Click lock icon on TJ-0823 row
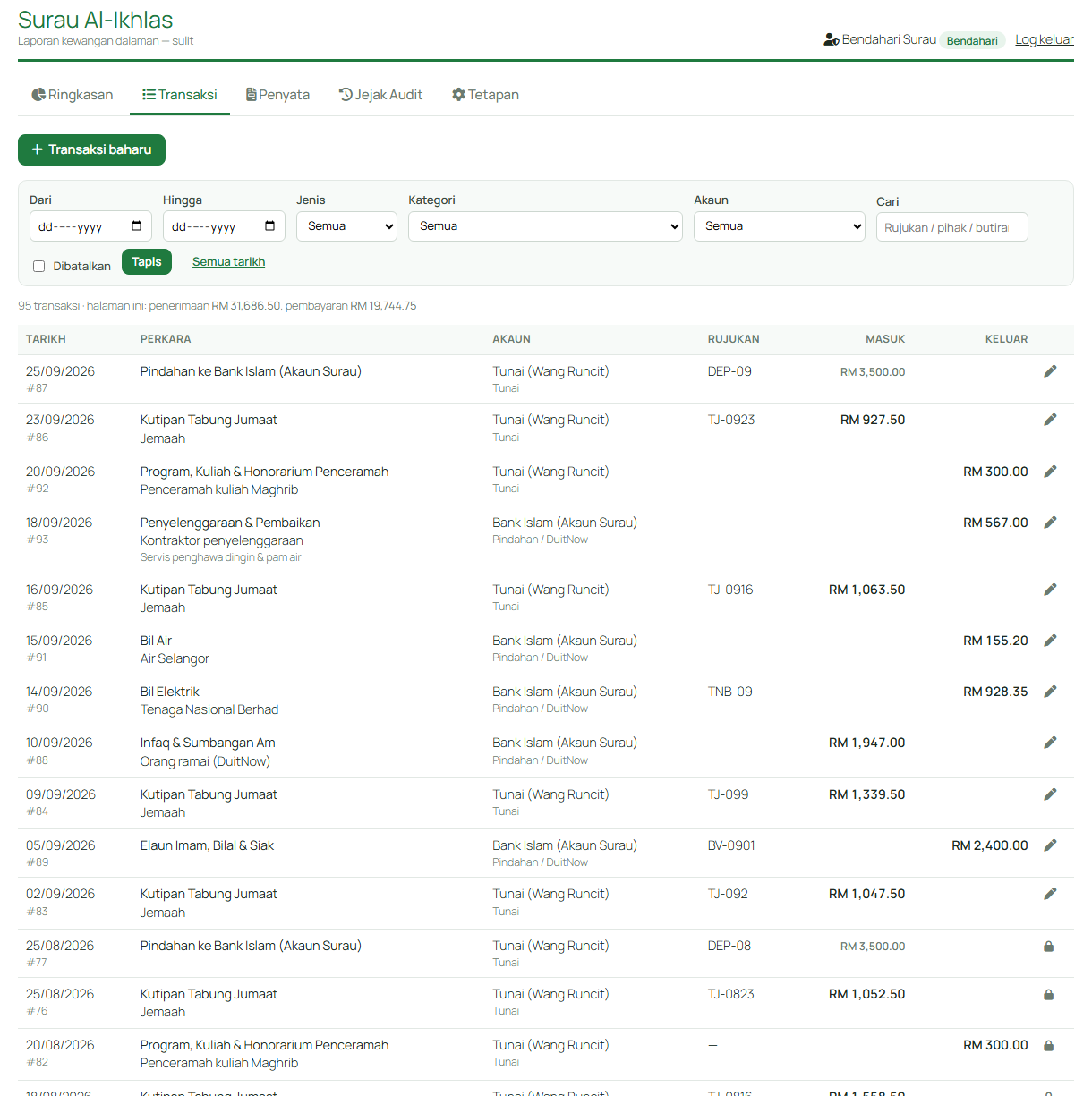 coord(1048,994)
